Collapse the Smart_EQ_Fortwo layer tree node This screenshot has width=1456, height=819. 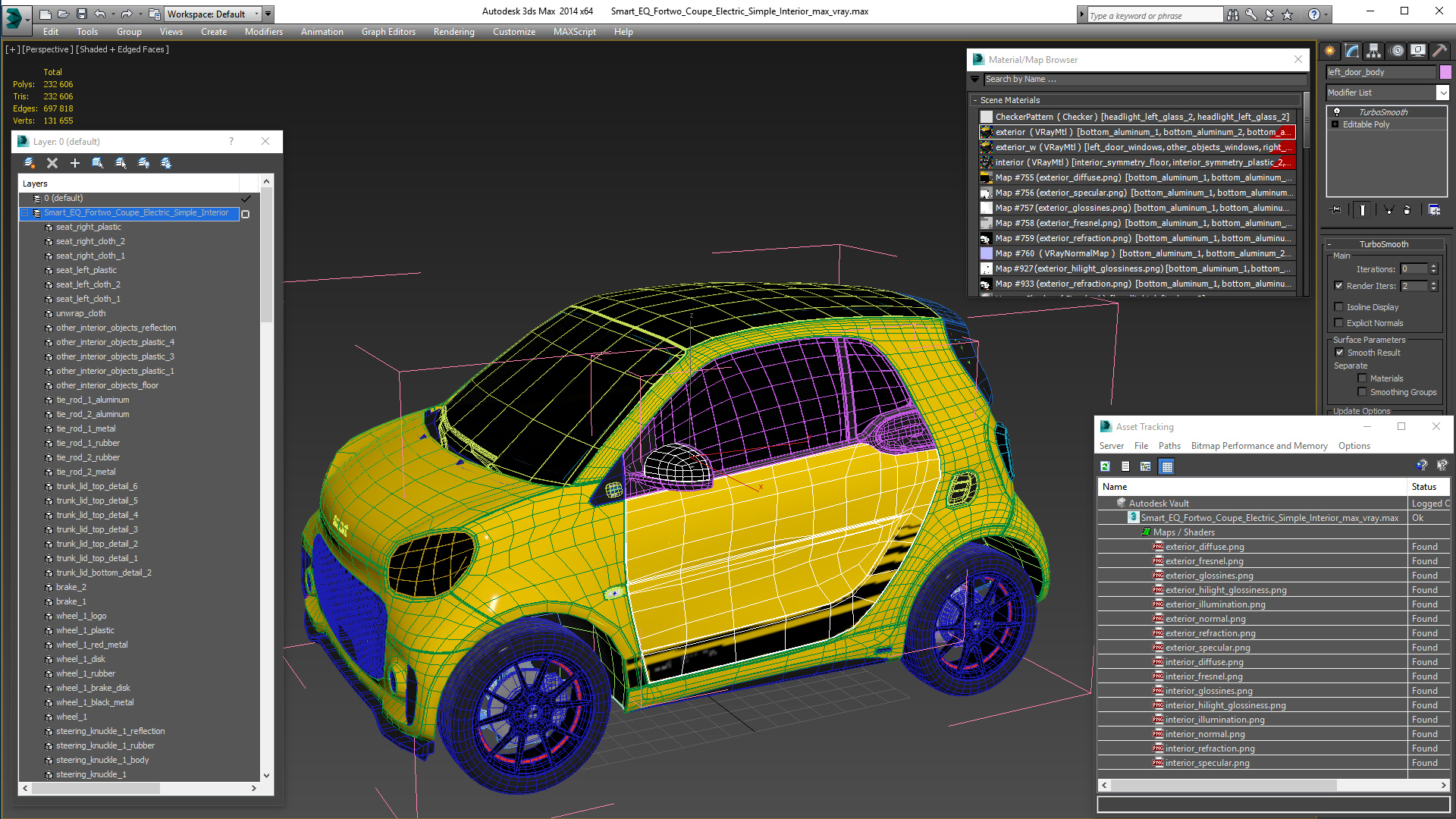[x=24, y=213]
